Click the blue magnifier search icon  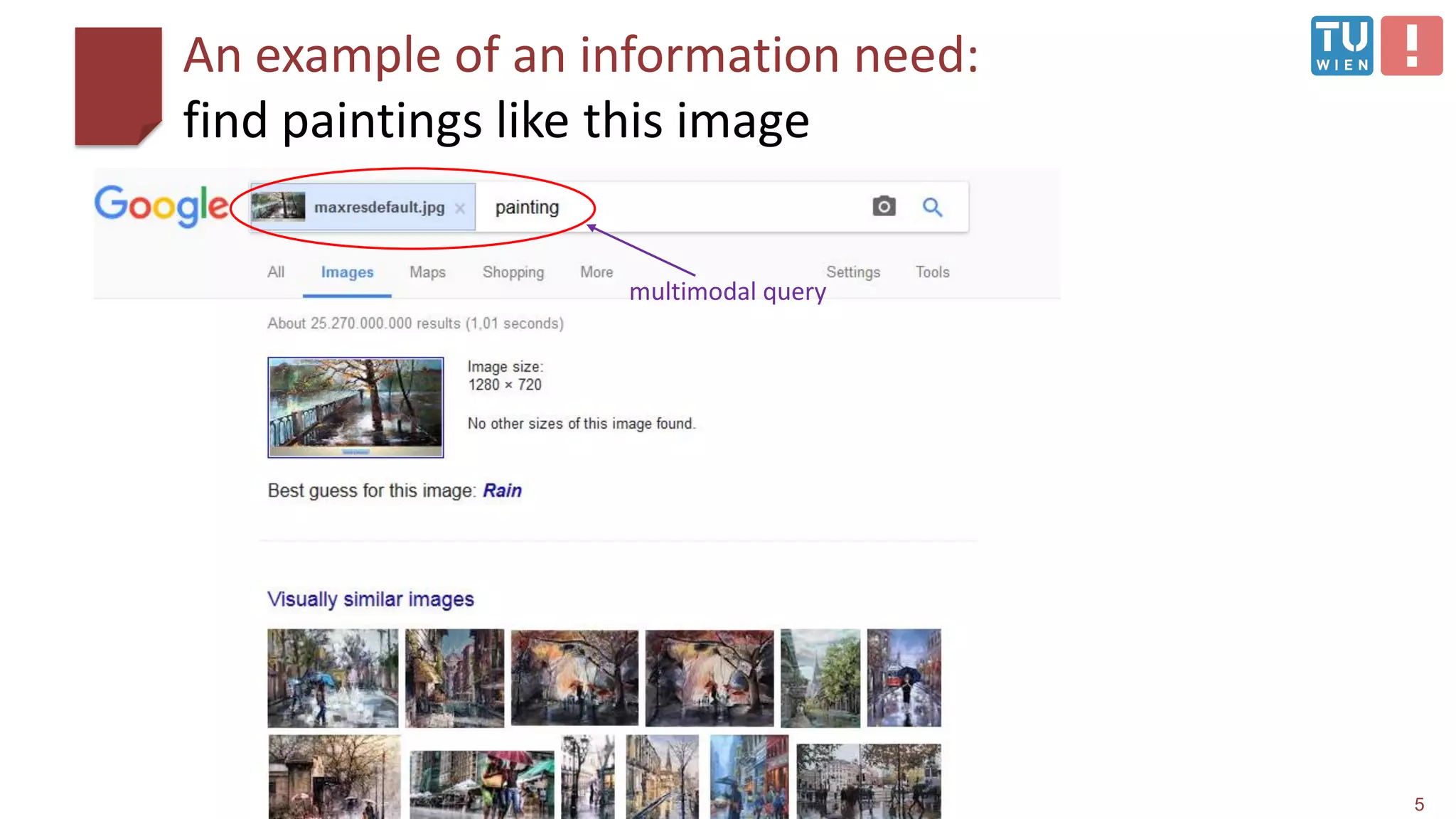click(x=932, y=207)
